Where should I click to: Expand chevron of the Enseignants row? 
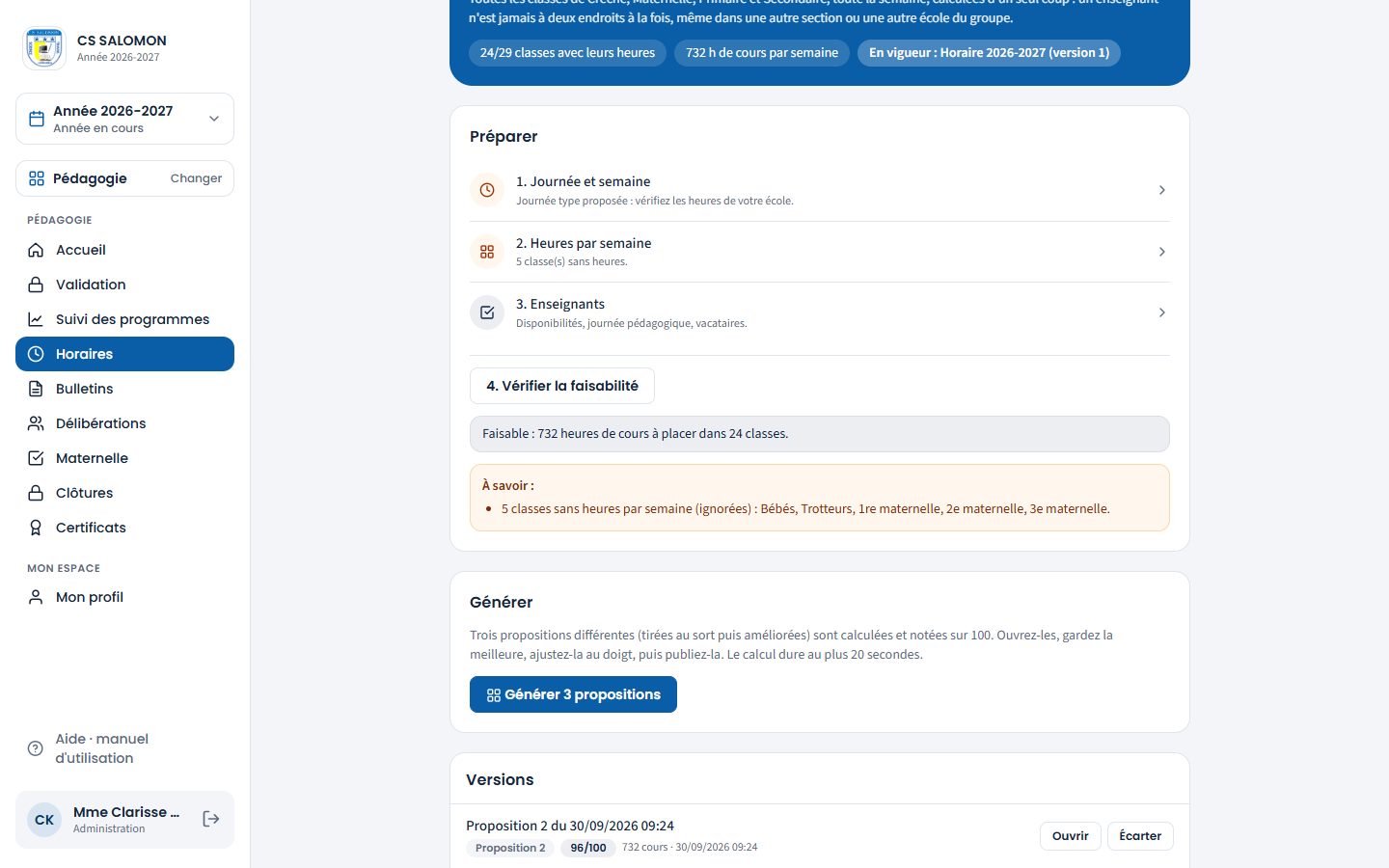1161,312
